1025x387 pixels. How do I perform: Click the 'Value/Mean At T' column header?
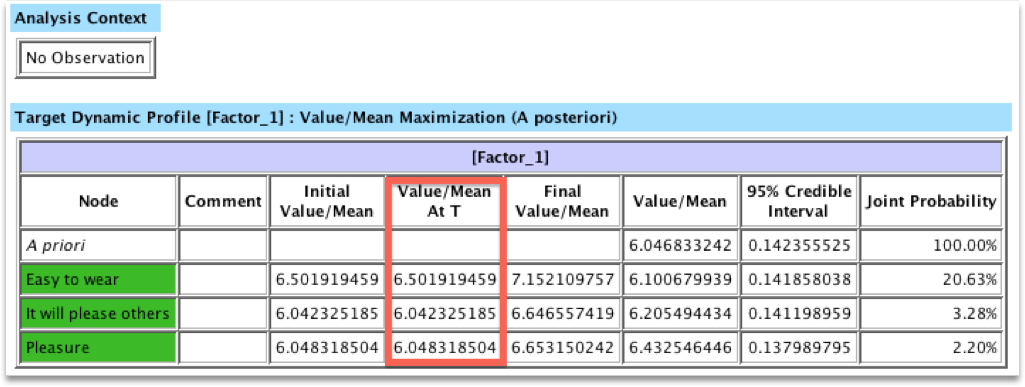click(x=445, y=201)
